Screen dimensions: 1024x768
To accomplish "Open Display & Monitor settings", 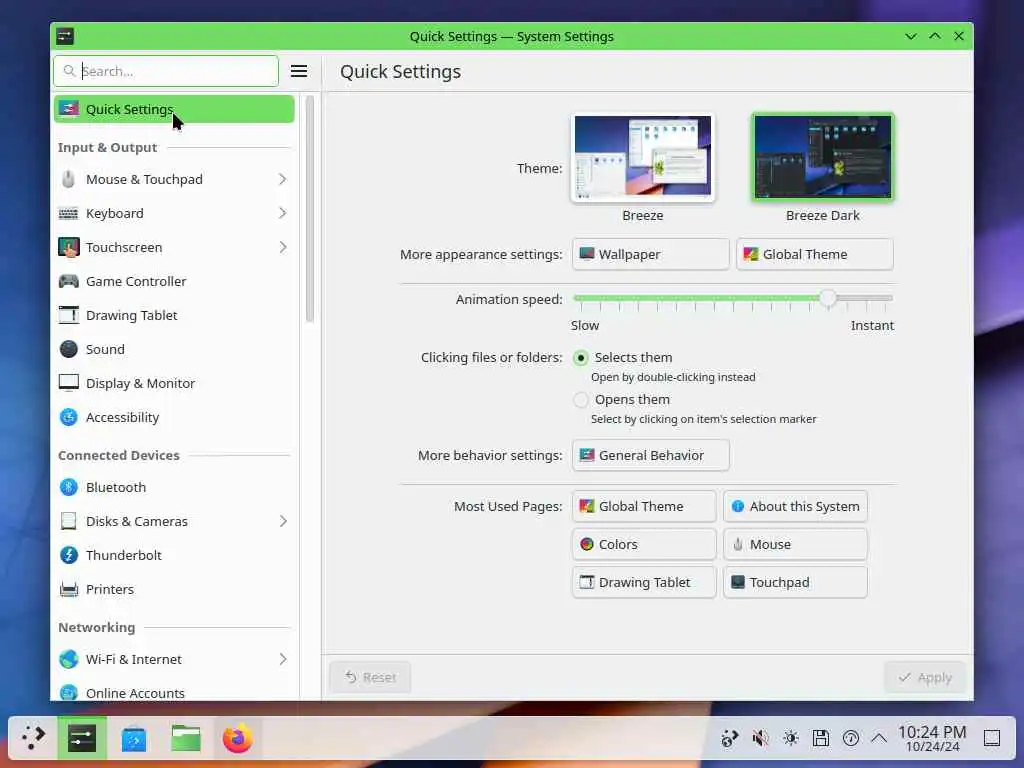I will tap(174, 383).
